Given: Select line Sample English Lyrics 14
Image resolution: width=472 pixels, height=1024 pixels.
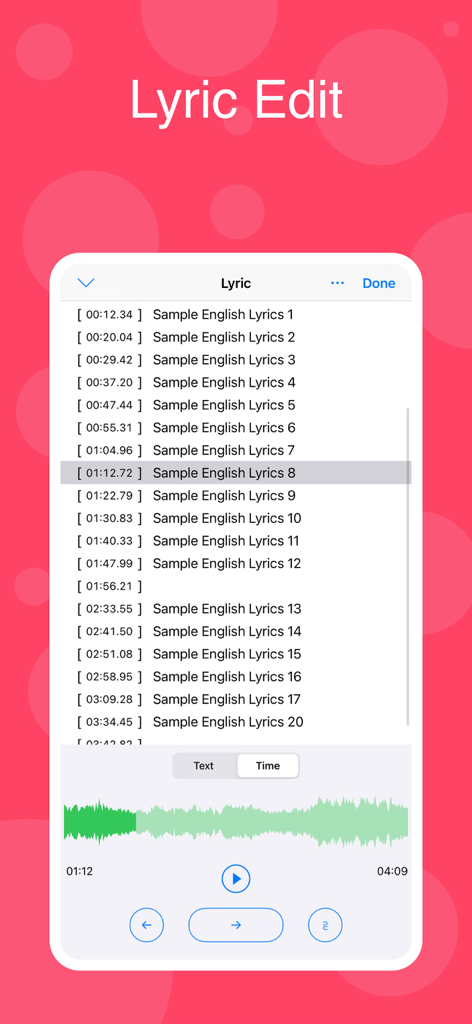Looking at the screenshot, I should [227, 632].
